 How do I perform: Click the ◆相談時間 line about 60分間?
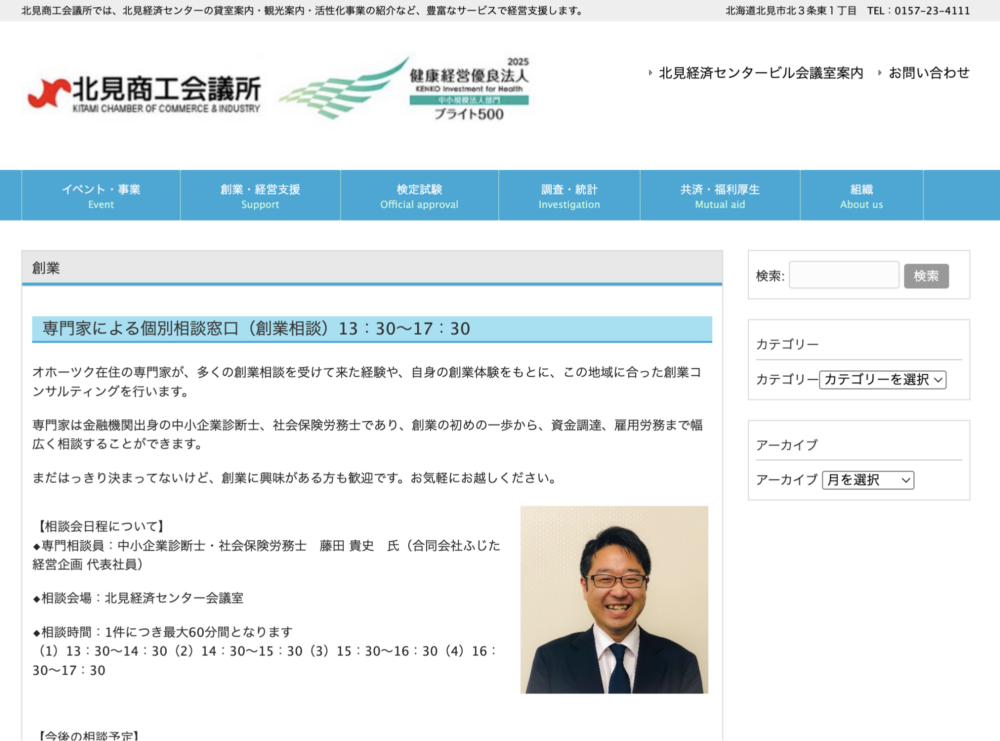point(163,632)
